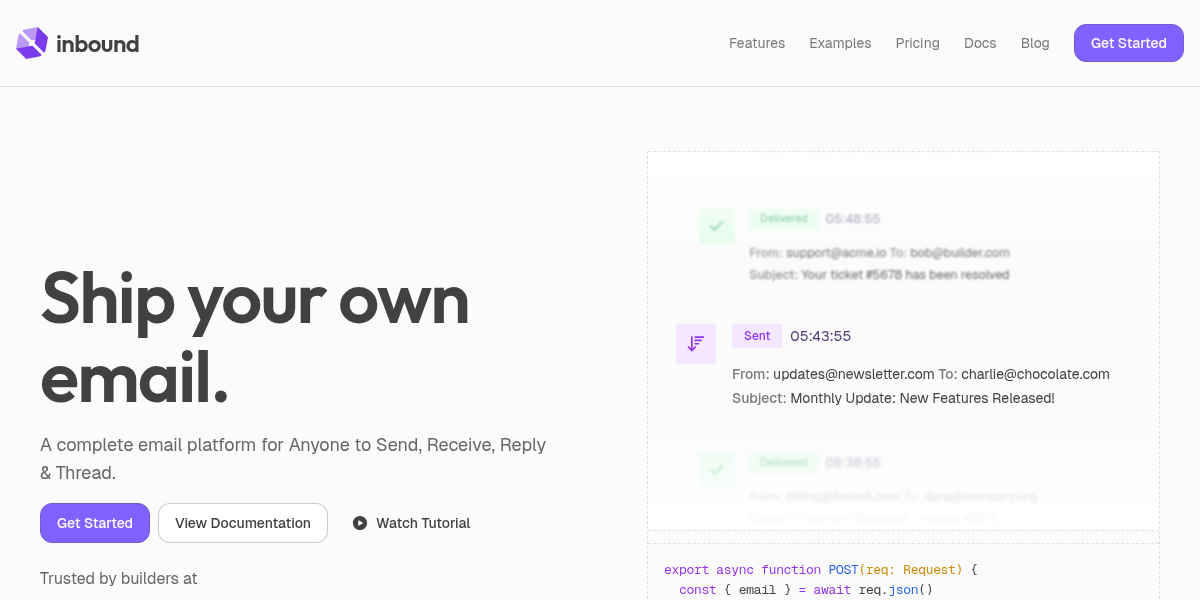This screenshot has width=1200, height=600.
Task: Click the green checkmark icon beside 05:48:55
Action: [x=716, y=226]
